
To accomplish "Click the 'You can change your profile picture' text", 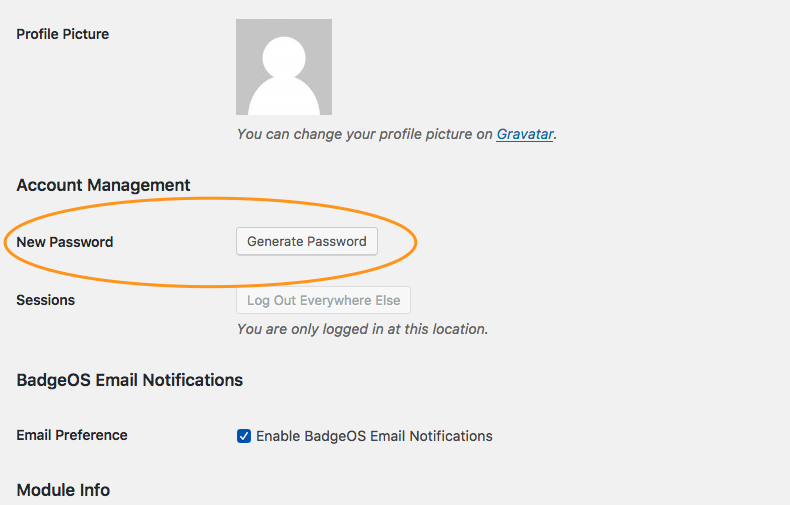I will 364,134.
